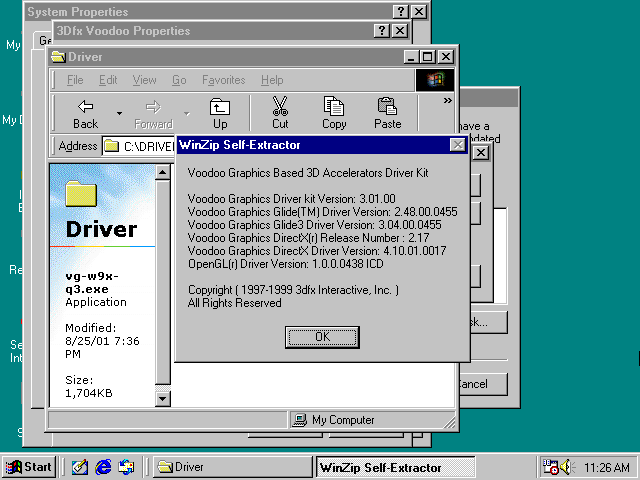640x480 pixels.
Task: Click the Windows logo throbber icon
Action: point(435,80)
